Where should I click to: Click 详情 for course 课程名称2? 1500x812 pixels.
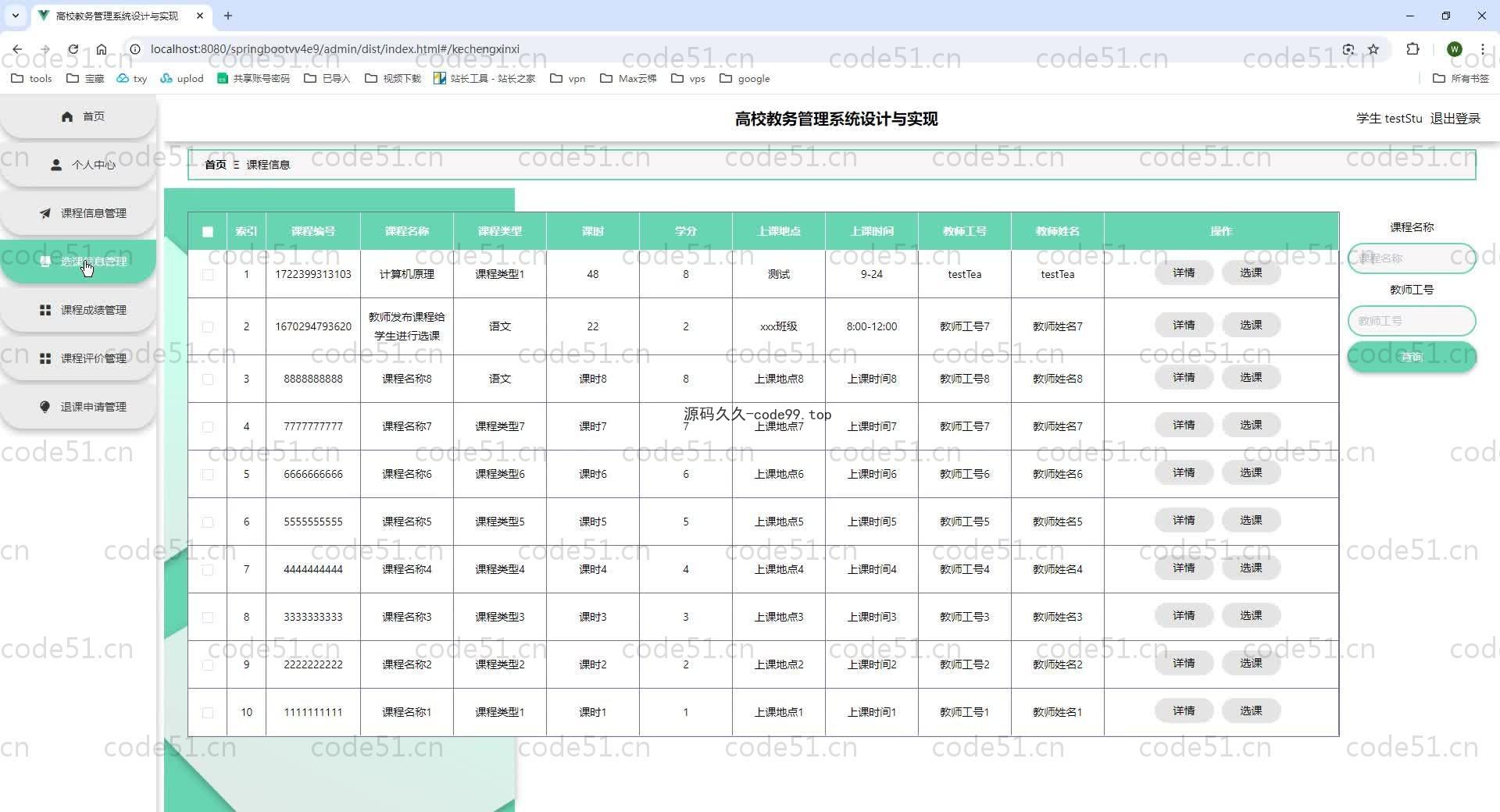(1184, 663)
